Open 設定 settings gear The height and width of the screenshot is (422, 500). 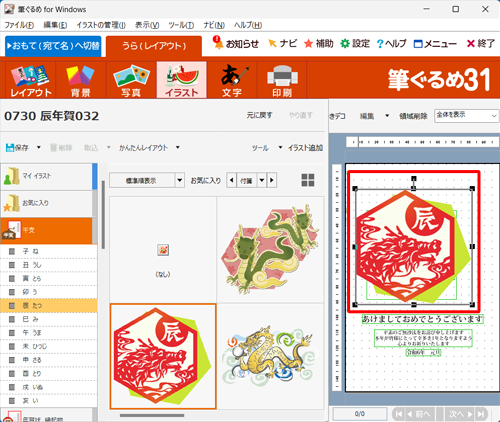[x=355, y=43]
